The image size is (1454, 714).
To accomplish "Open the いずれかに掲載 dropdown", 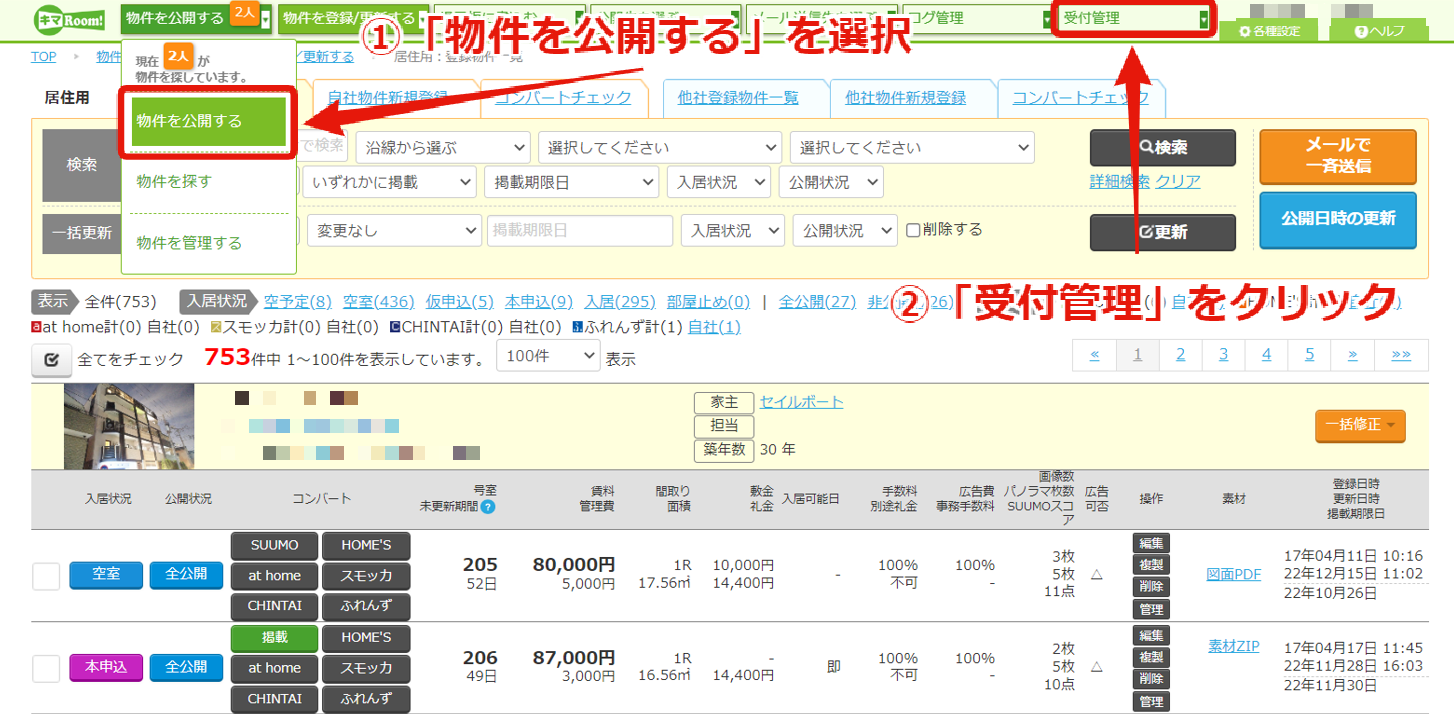I will (389, 182).
